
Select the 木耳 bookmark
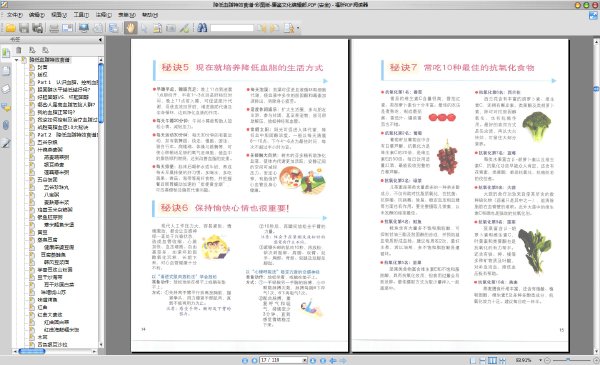(x=42, y=337)
